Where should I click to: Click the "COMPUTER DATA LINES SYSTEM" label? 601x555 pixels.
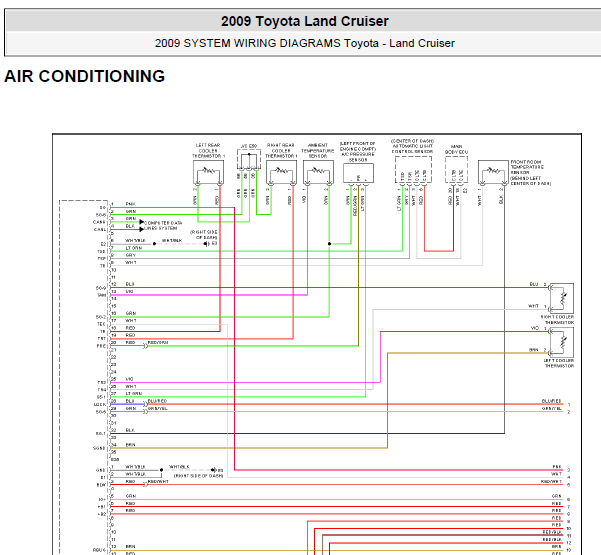tap(163, 225)
